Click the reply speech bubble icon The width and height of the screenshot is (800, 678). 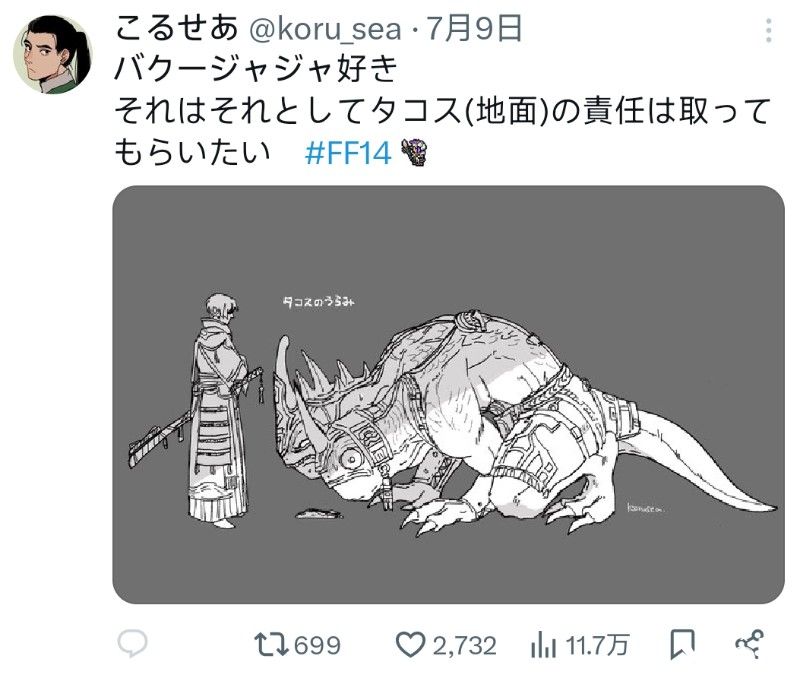pyautogui.click(x=133, y=645)
